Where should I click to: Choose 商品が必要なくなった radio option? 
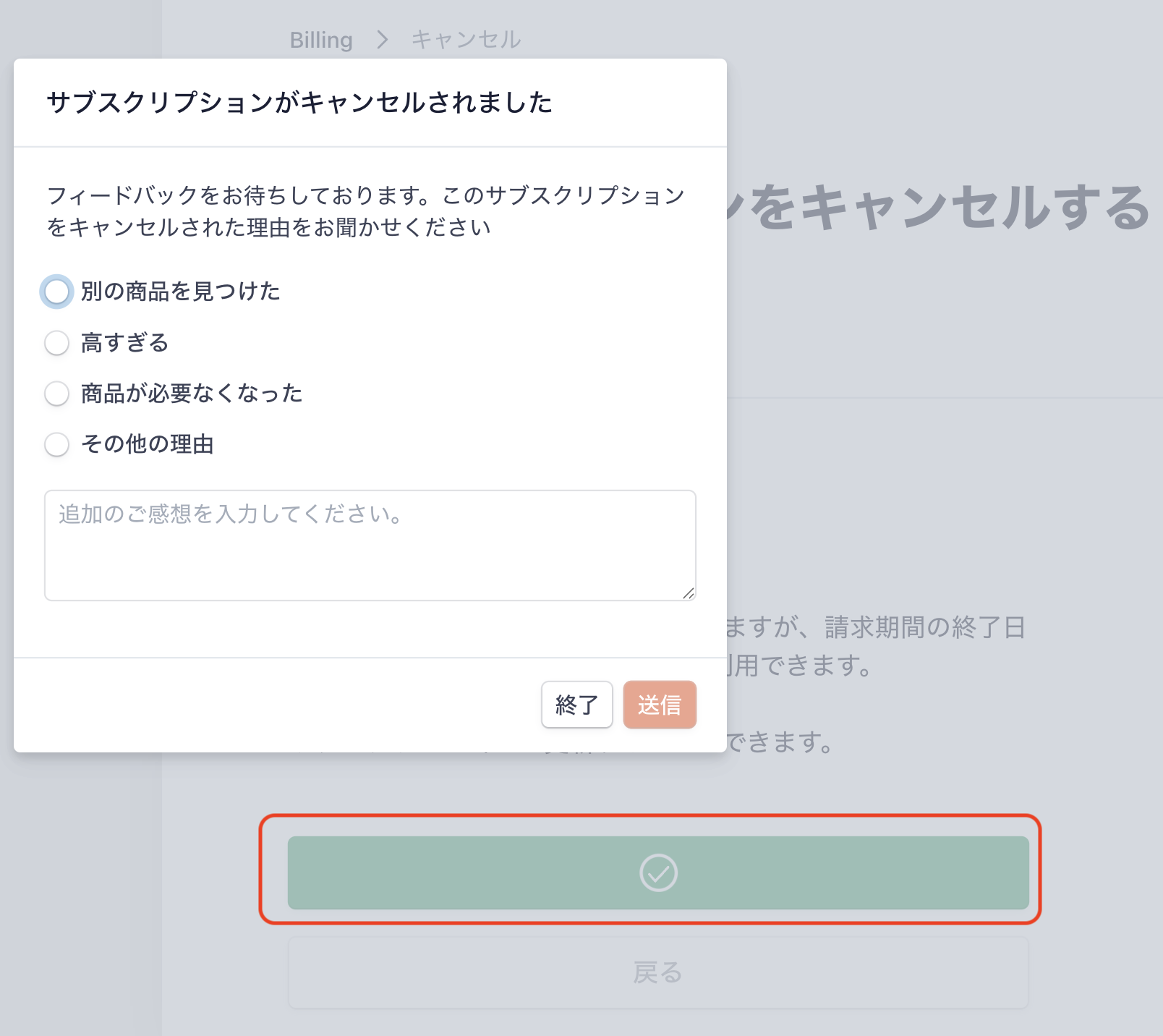(x=56, y=394)
